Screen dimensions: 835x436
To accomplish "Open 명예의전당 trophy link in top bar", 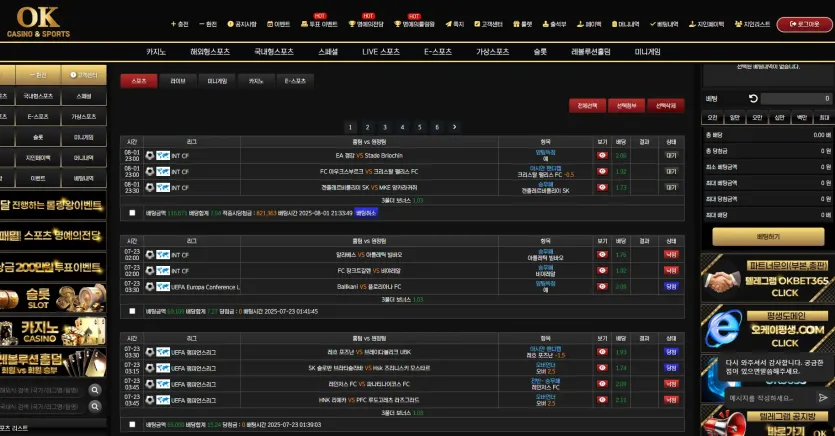I will (366, 24).
